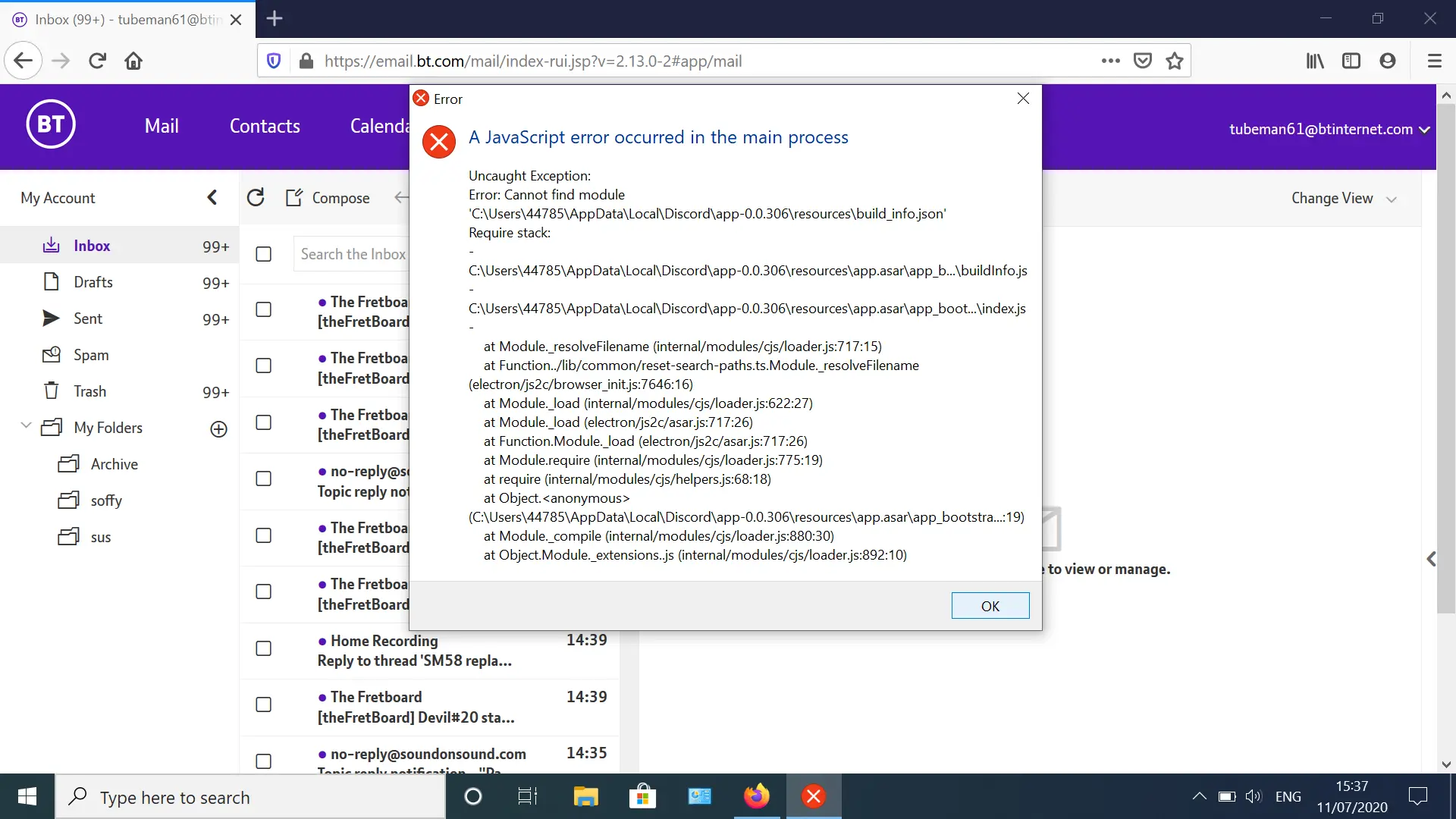Click the vertical page scrollbar
The width and height of the screenshot is (1456, 819).
click(1445, 356)
